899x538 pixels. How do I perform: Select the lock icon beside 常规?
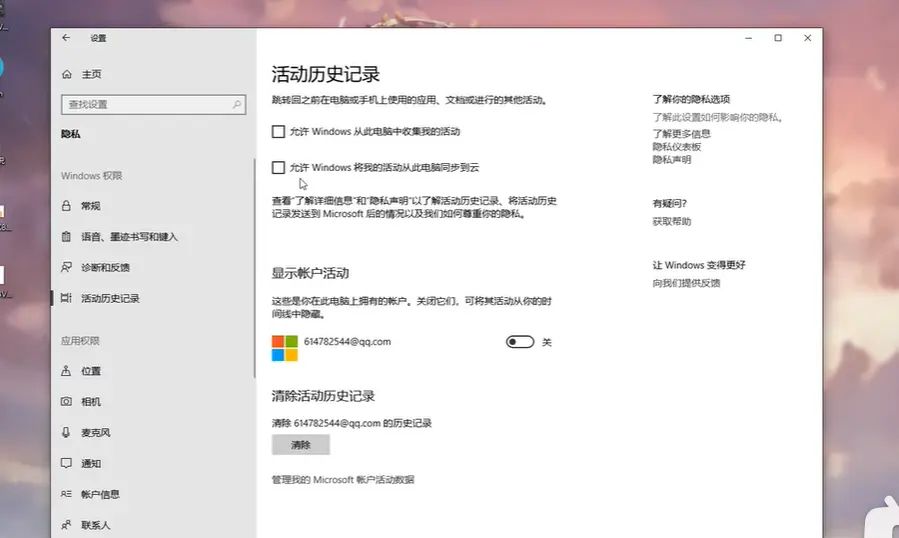tap(67, 206)
